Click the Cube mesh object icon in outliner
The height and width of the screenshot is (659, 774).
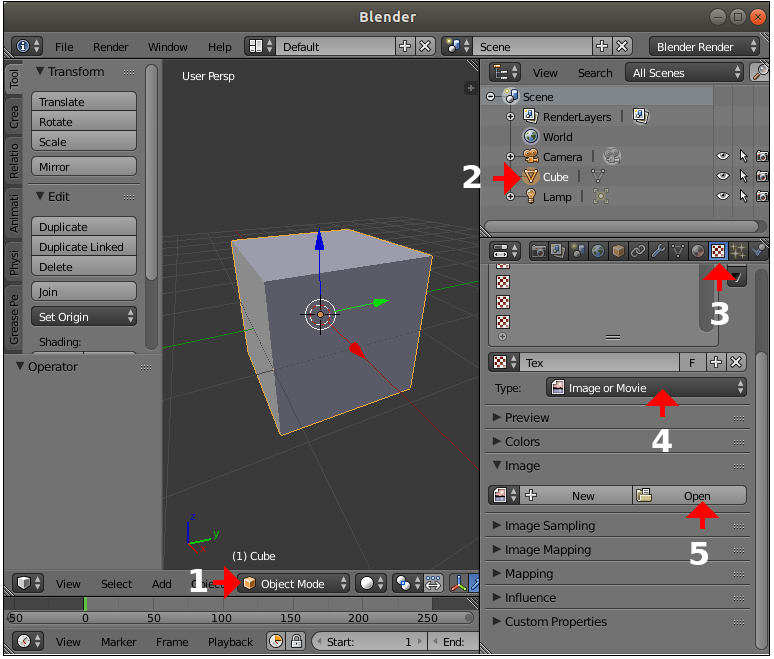tap(531, 176)
